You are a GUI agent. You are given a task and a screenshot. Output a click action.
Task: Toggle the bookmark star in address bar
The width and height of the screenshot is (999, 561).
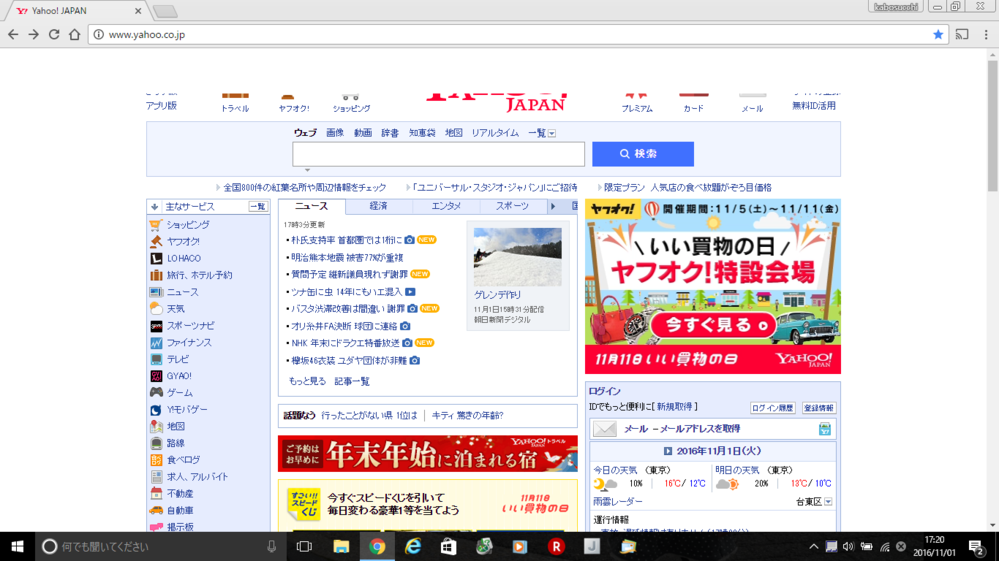[x=938, y=34]
